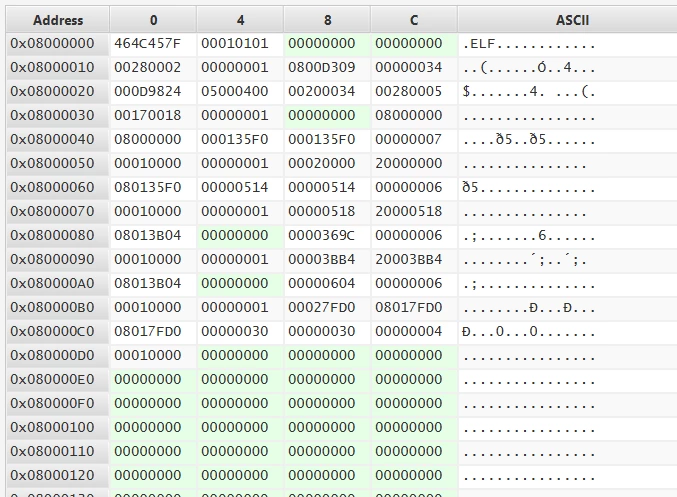
Task: Select address row 0x08000070
Action: [x=52, y=211]
